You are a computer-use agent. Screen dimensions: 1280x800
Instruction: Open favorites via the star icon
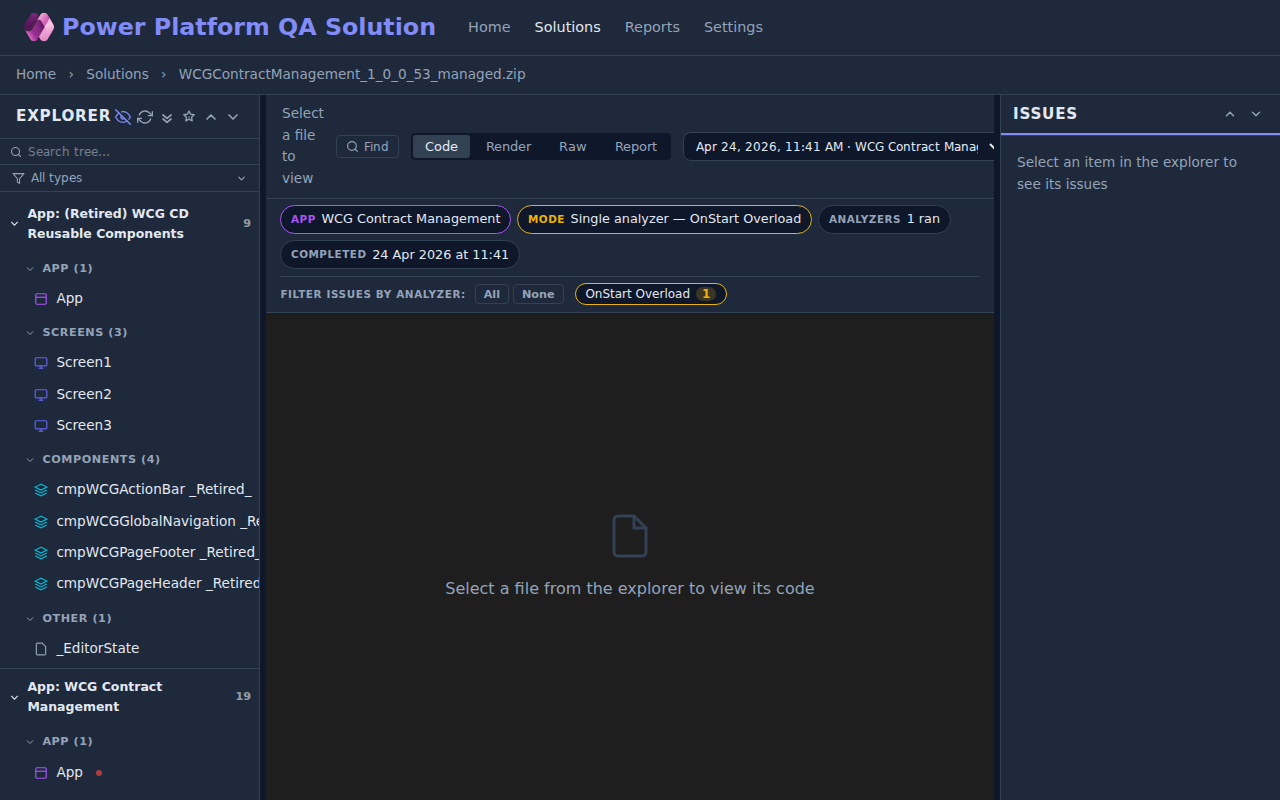coord(189,117)
